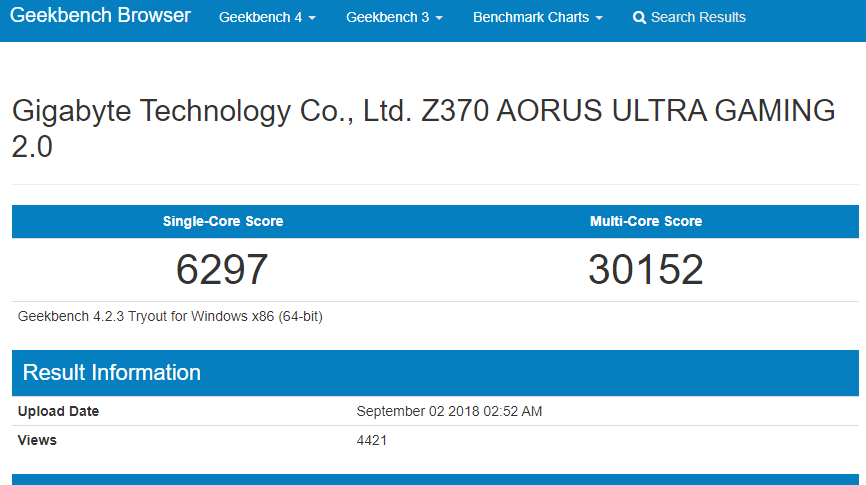Expand the Geekbench 4 dropdown menu
Image resolution: width=866 pixels, height=485 pixels.
pos(267,17)
